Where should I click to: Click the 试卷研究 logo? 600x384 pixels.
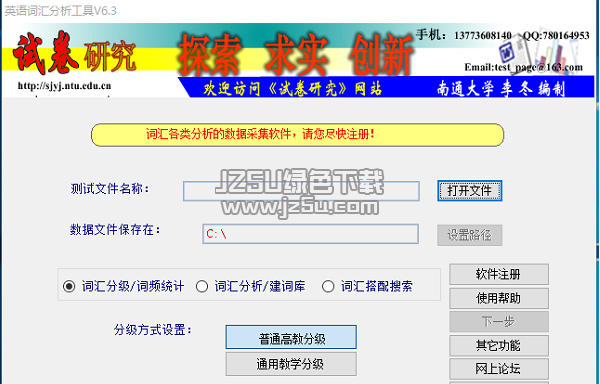click(x=74, y=53)
